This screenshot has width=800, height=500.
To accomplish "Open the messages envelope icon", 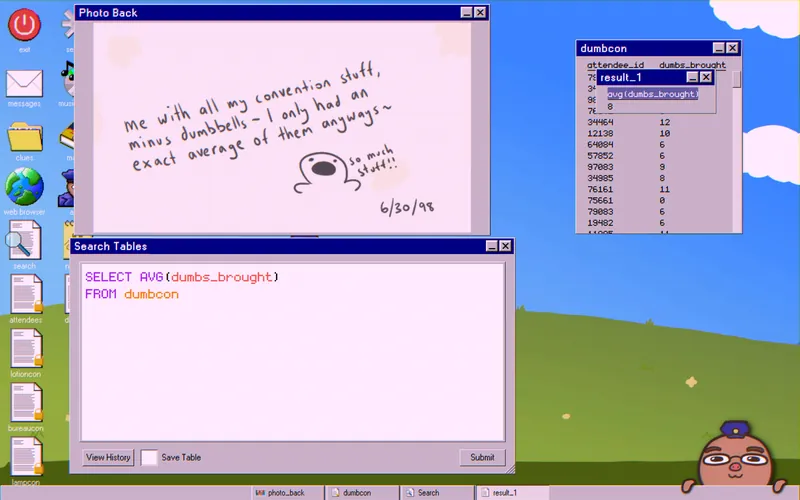I will [24, 83].
